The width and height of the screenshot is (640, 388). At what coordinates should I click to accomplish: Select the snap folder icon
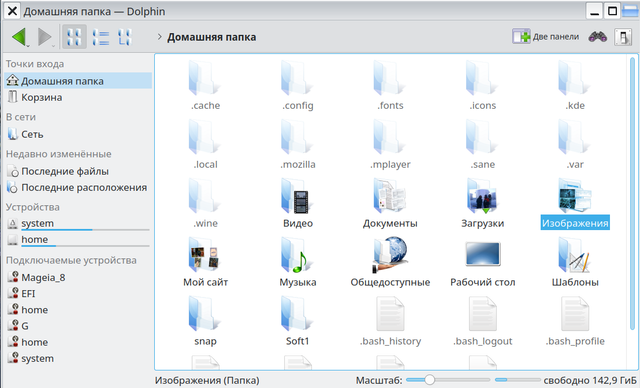click(x=205, y=314)
